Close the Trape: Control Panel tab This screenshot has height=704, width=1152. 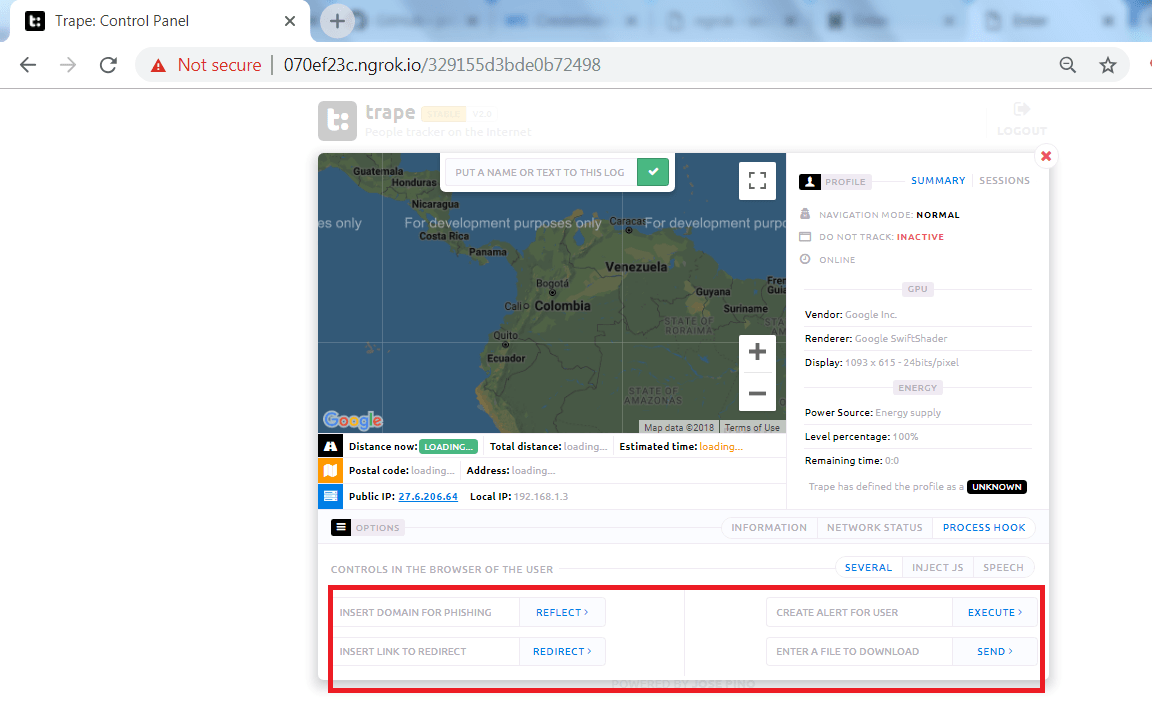(x=290, y=21)
